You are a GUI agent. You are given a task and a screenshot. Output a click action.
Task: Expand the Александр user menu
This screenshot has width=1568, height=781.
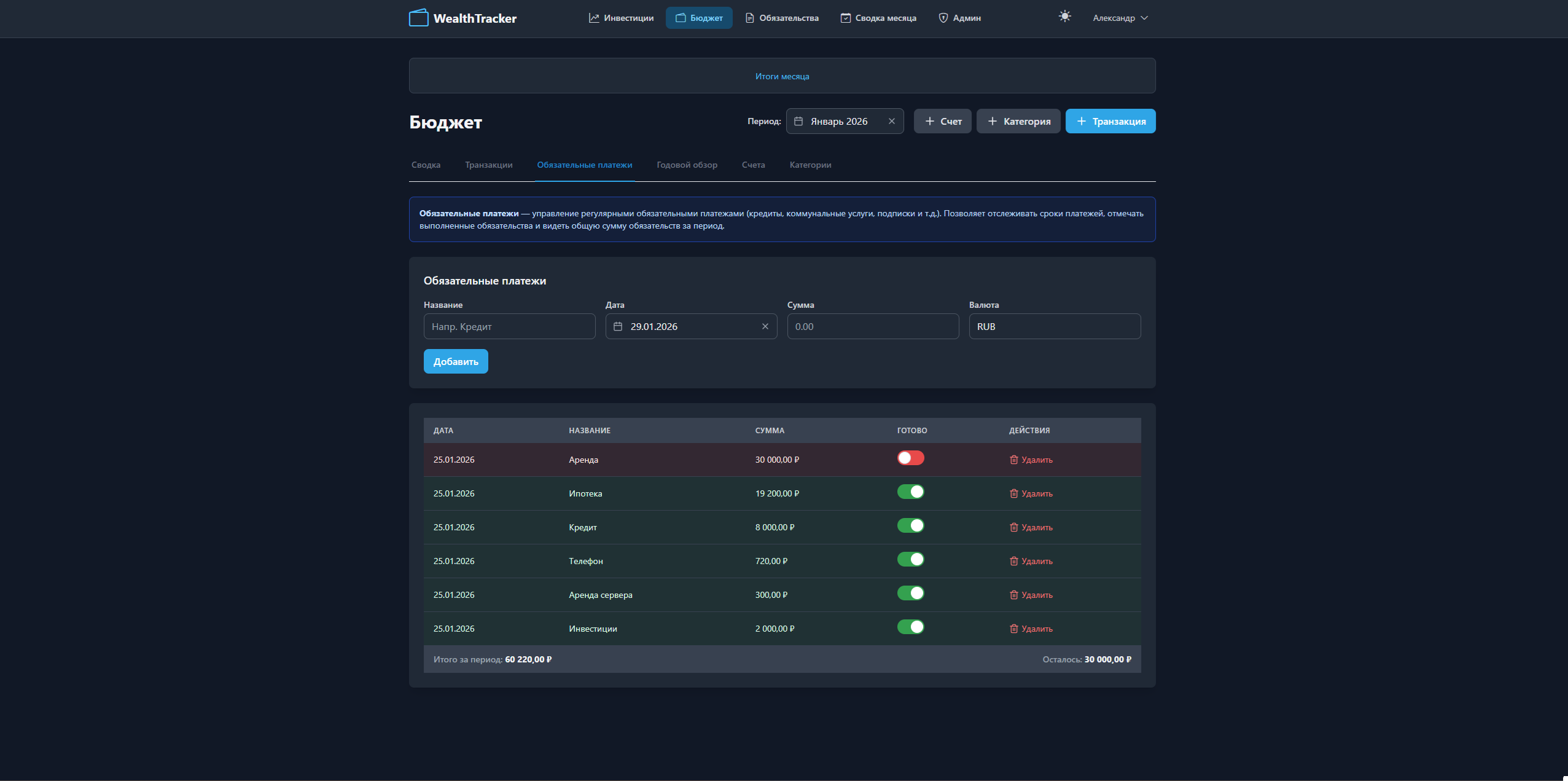pyautogui.click(x=1120, y=18)
